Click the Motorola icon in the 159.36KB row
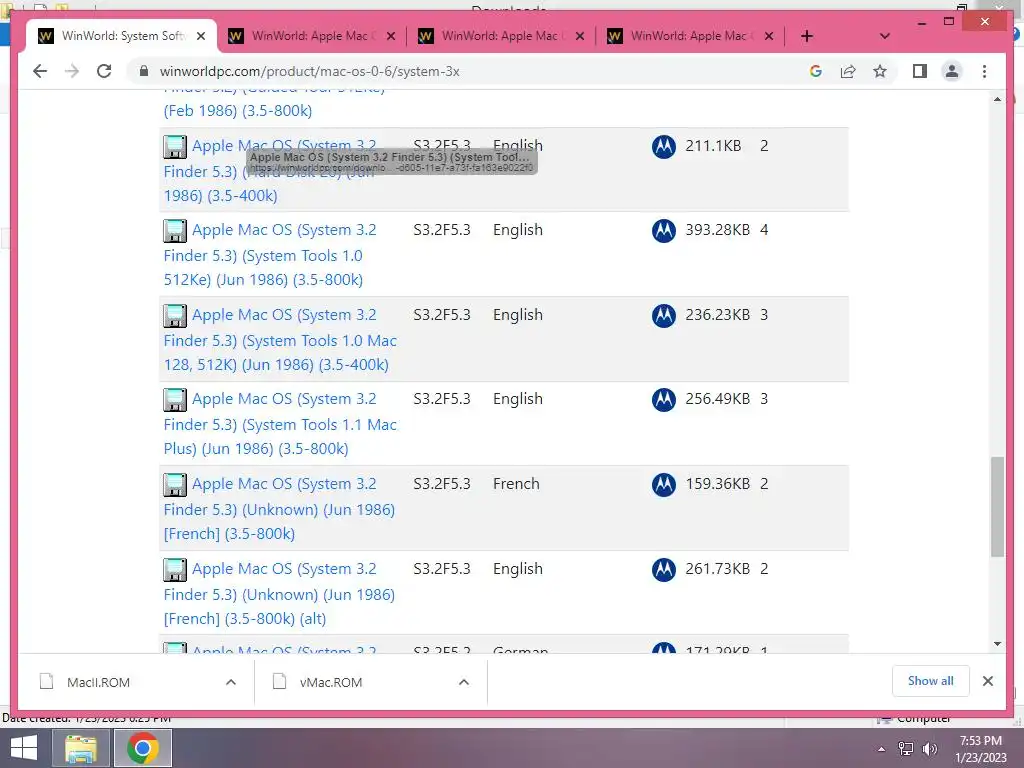The height and width of the screenshot is (768, 1024). [x=664, y=485]
